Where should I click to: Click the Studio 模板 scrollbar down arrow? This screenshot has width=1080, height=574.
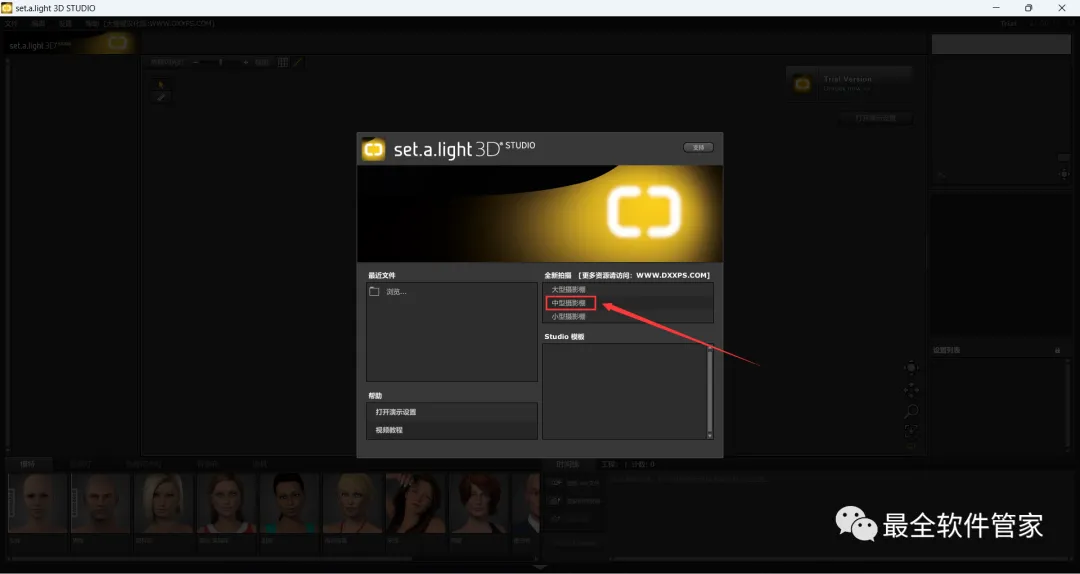(x=709, y=435)
